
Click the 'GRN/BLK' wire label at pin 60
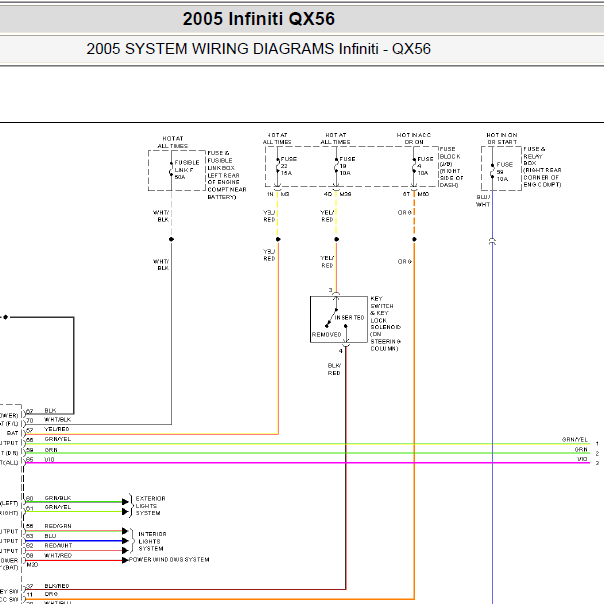(58, 498)
